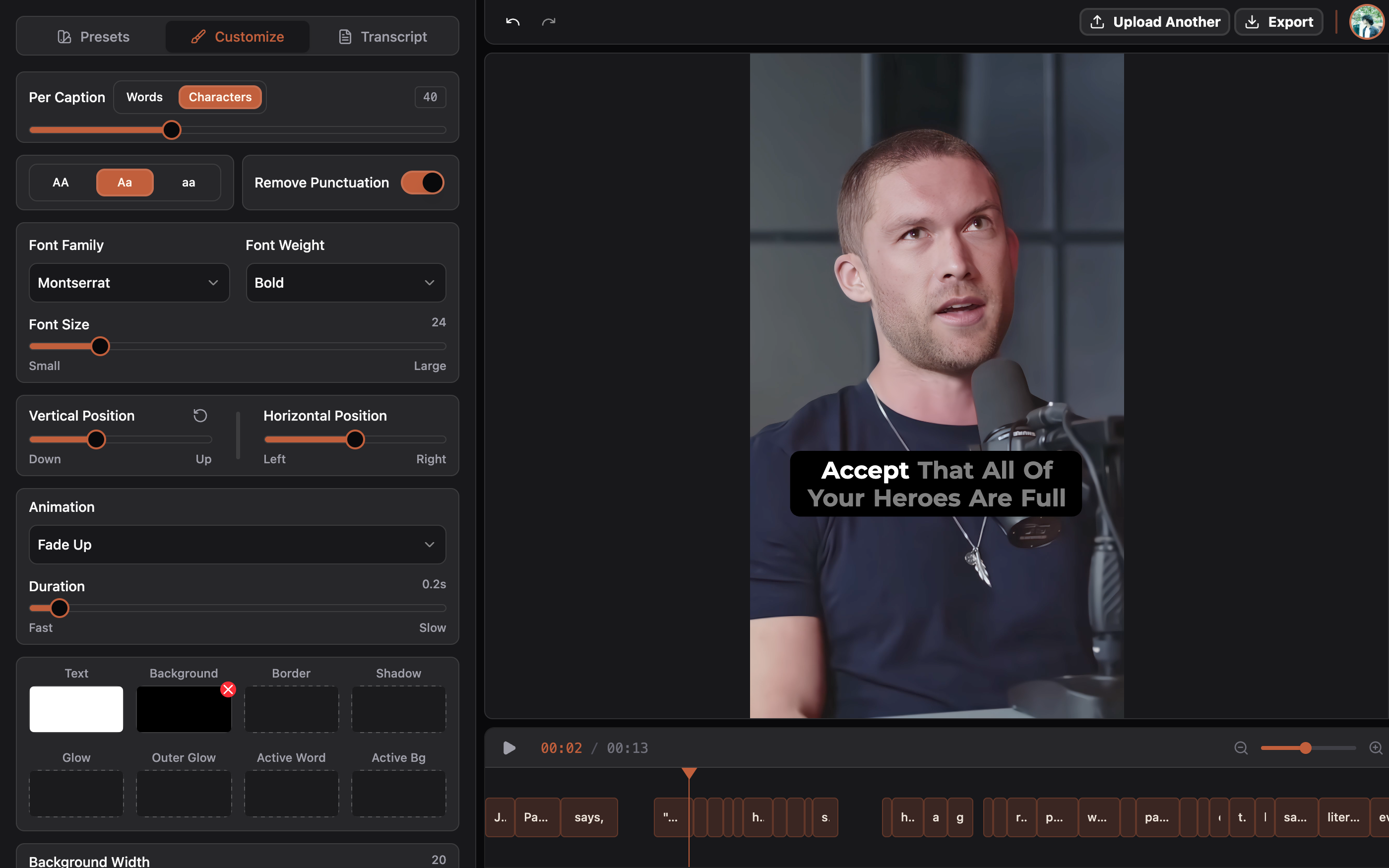Click the Export button
This screenshot has width=1389, height=868.
(x=1278, y=22)
